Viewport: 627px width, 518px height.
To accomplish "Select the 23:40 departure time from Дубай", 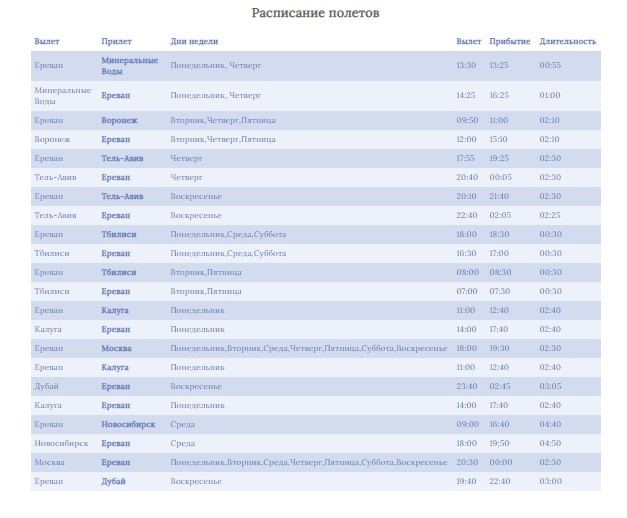I will [x=467, y=386].
